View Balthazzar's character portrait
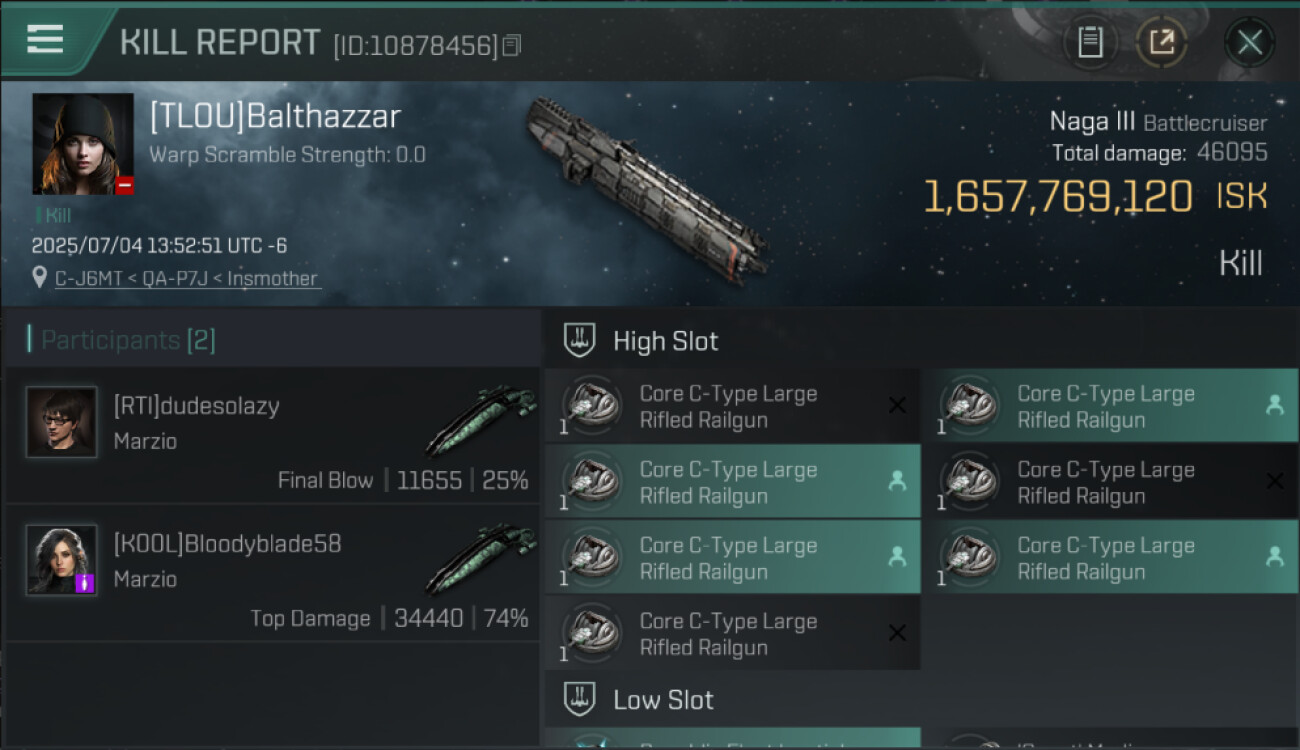The width and height of the screenshot is (1300, 750). pyautogui.click(x=83, y=144)
